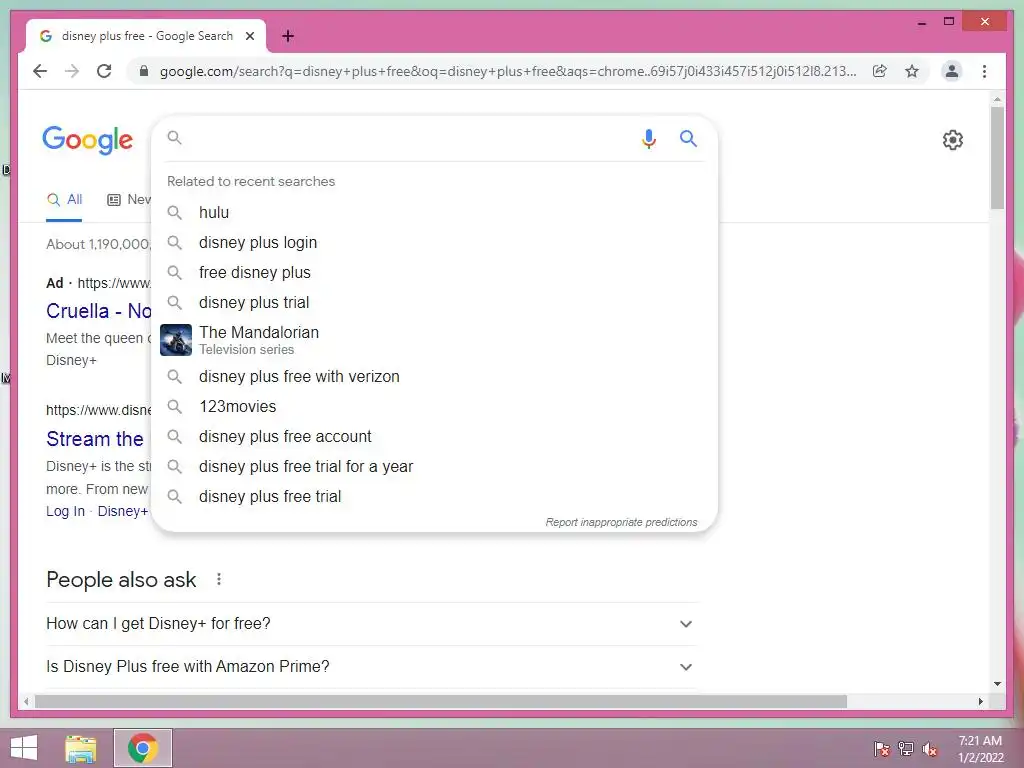Pick disney plus free with verizon
The width and height of the screenshot is (1024, 768).
tap(434, 376)
